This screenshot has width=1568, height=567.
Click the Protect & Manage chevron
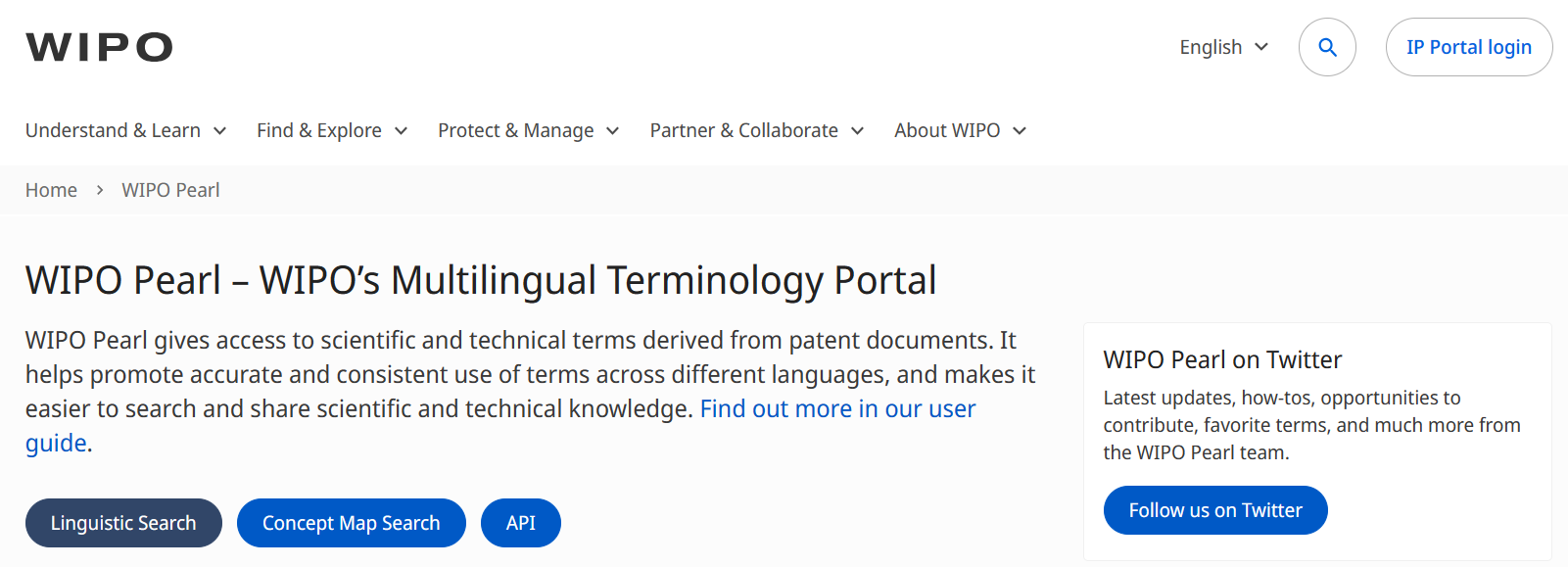point(613,131)
